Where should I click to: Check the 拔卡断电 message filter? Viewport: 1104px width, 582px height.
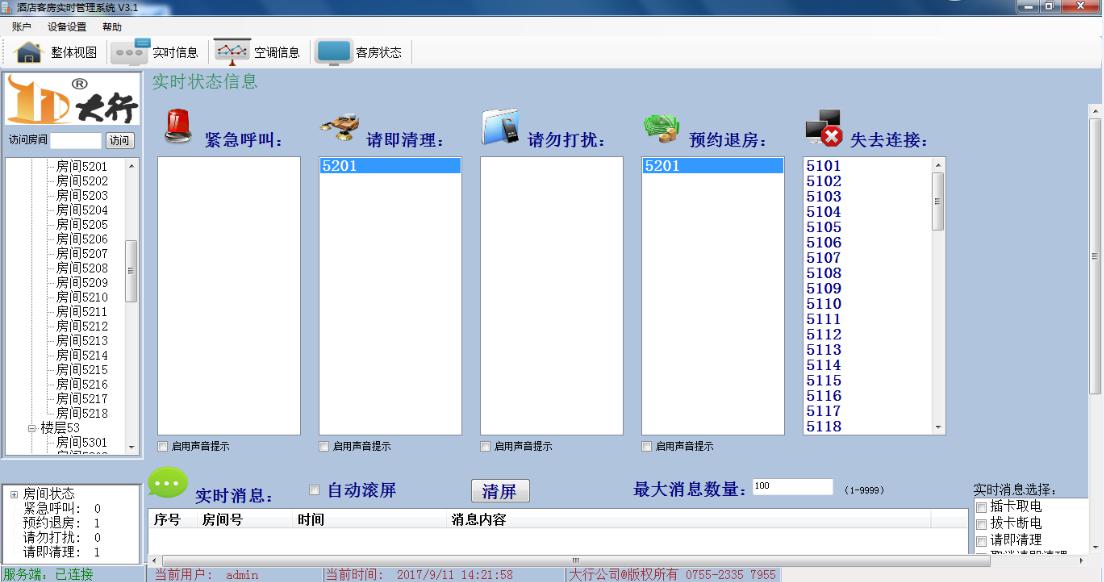[981, 524]
